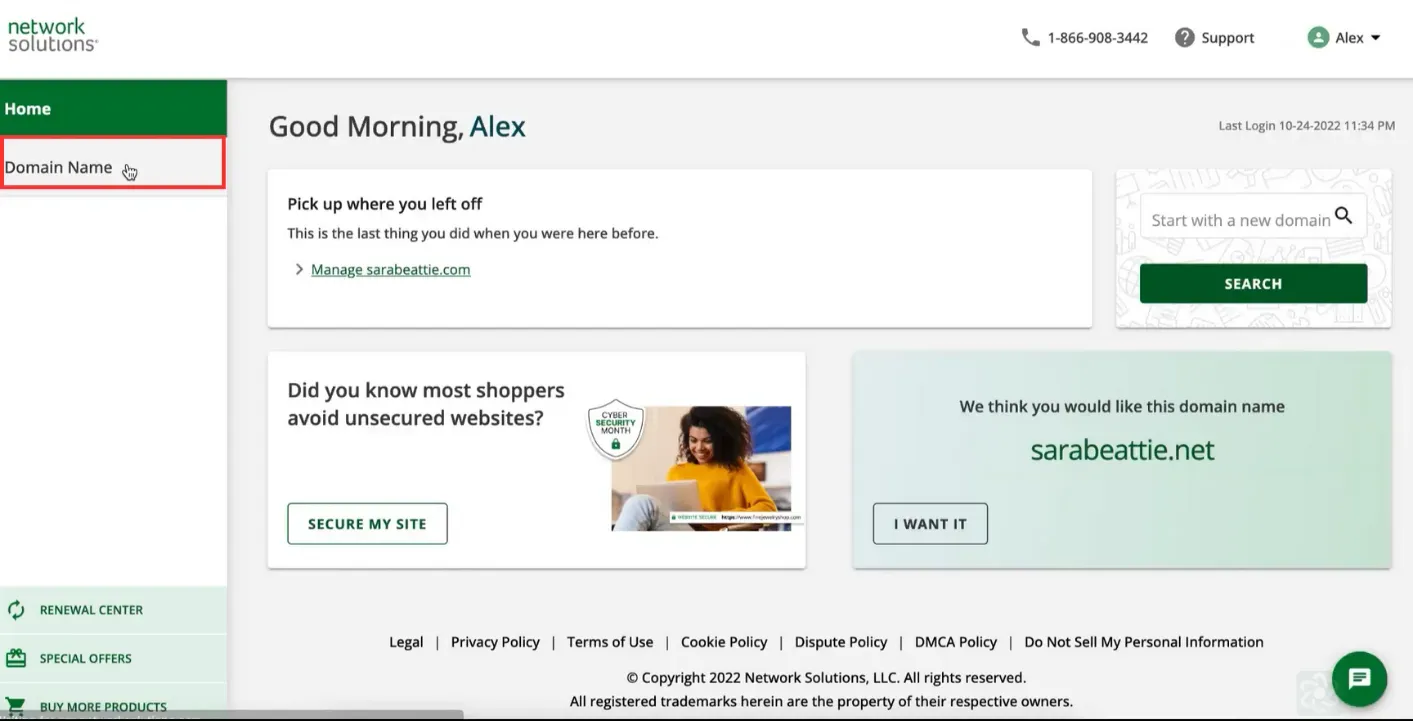Image resolution: width=1413 pixels, height=722 pixels.
Task: Click the Manage sarabeattie.com link
Action: click(390, 270)
